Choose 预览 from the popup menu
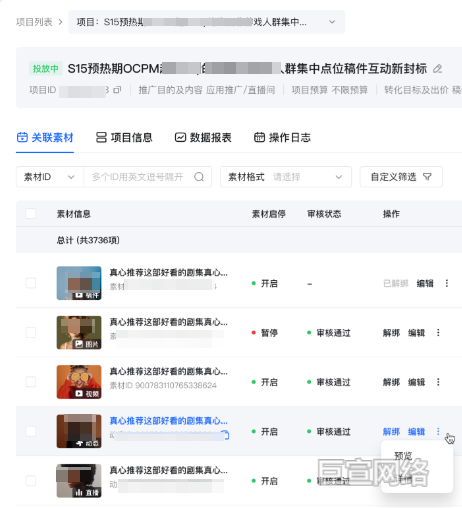The height and width of the screenshot is (508, 462). coord(403,456)
